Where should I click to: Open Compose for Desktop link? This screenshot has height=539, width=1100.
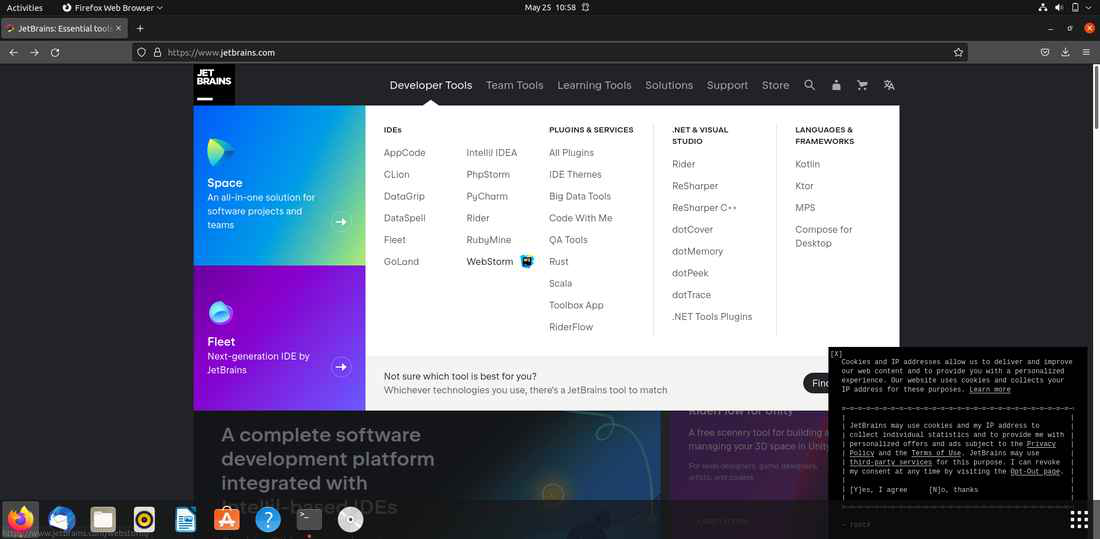[824, 237]
